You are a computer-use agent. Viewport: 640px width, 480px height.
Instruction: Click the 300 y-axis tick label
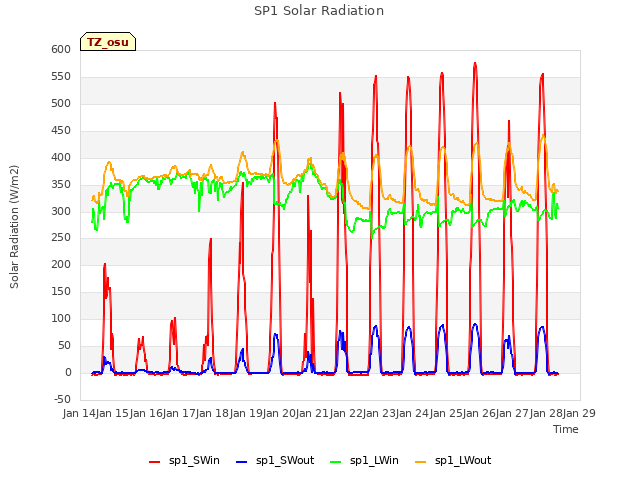coord(61,211)
